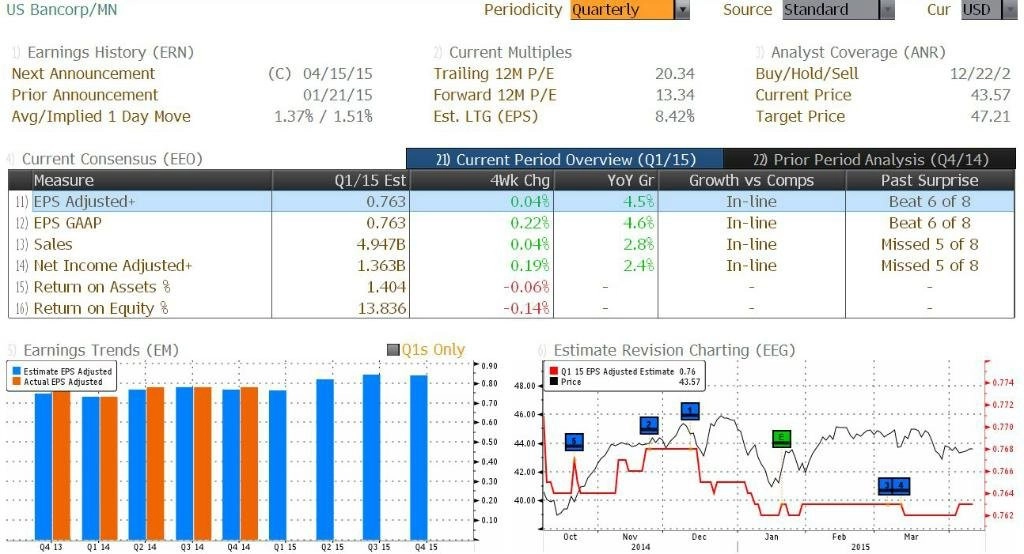Click the Next Announcement date 04/15/15
This screenshot has width=1024, height=554.
point(338,74)
